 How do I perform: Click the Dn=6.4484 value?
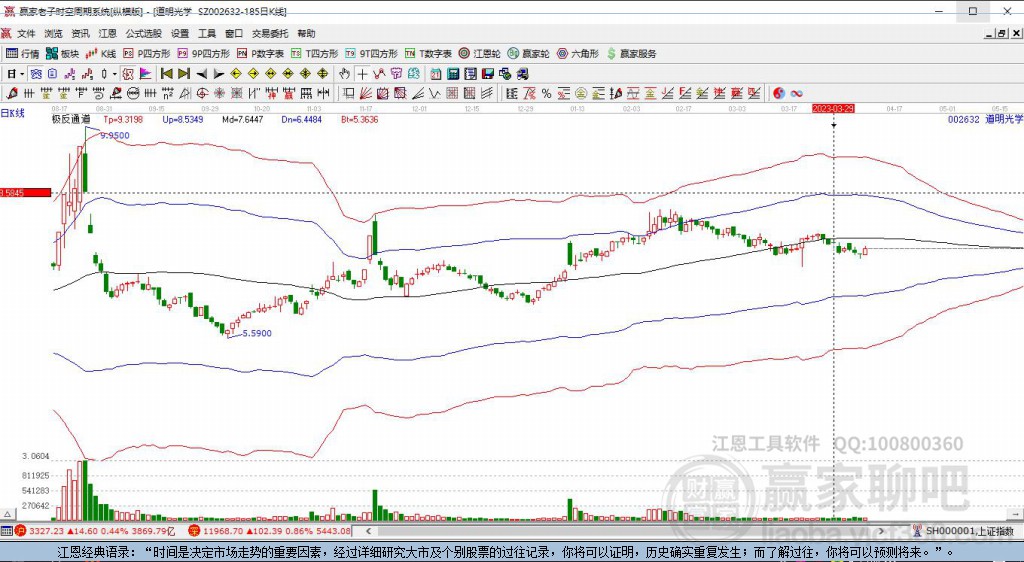(301, 119)
